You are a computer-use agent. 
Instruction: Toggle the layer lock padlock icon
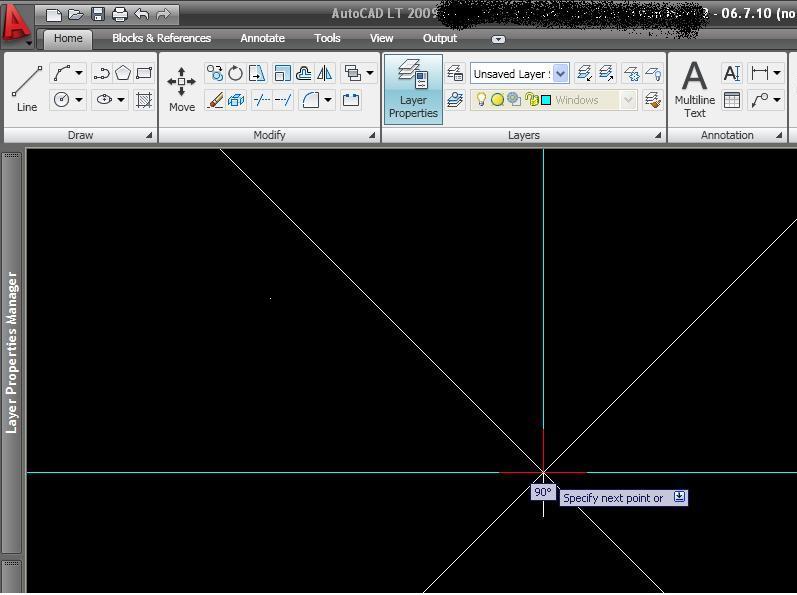click(531, 100)
